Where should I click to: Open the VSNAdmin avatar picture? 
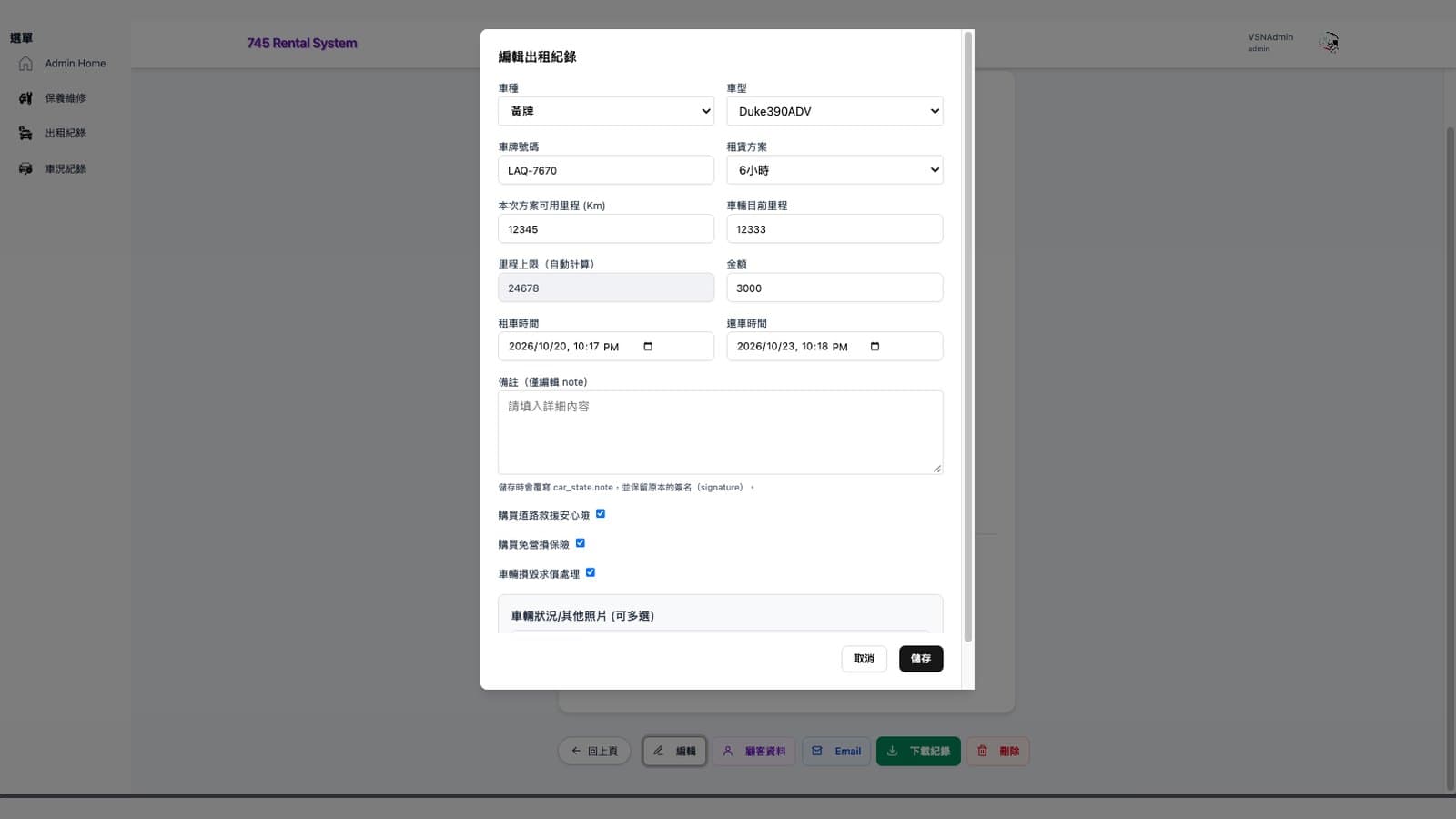click(x=1330, y=42)
